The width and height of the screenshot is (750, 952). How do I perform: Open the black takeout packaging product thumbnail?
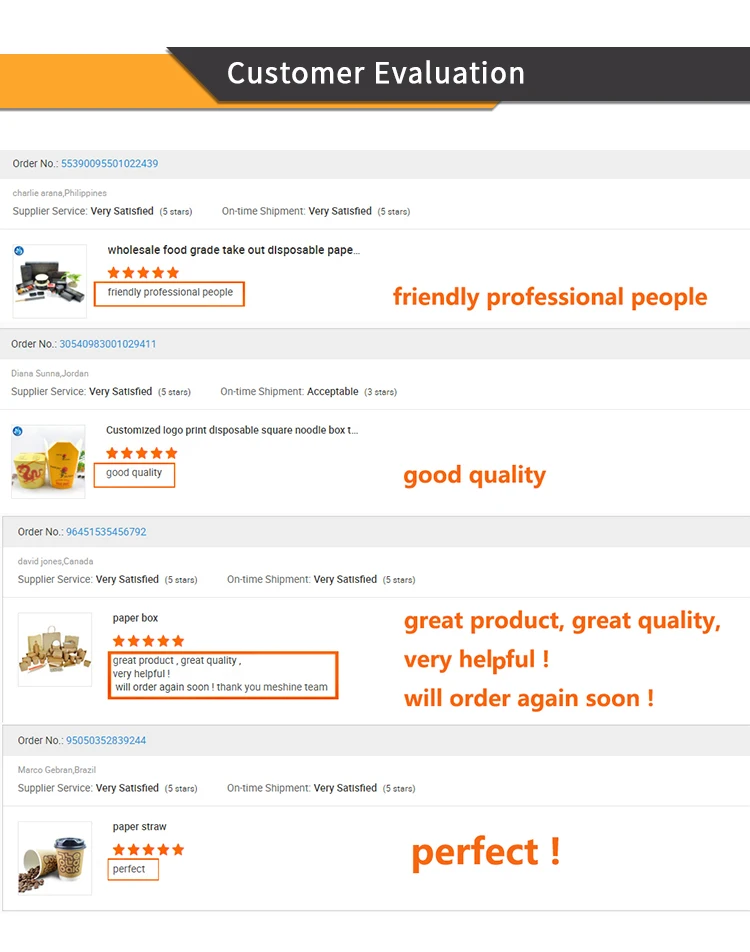point(50,281)
